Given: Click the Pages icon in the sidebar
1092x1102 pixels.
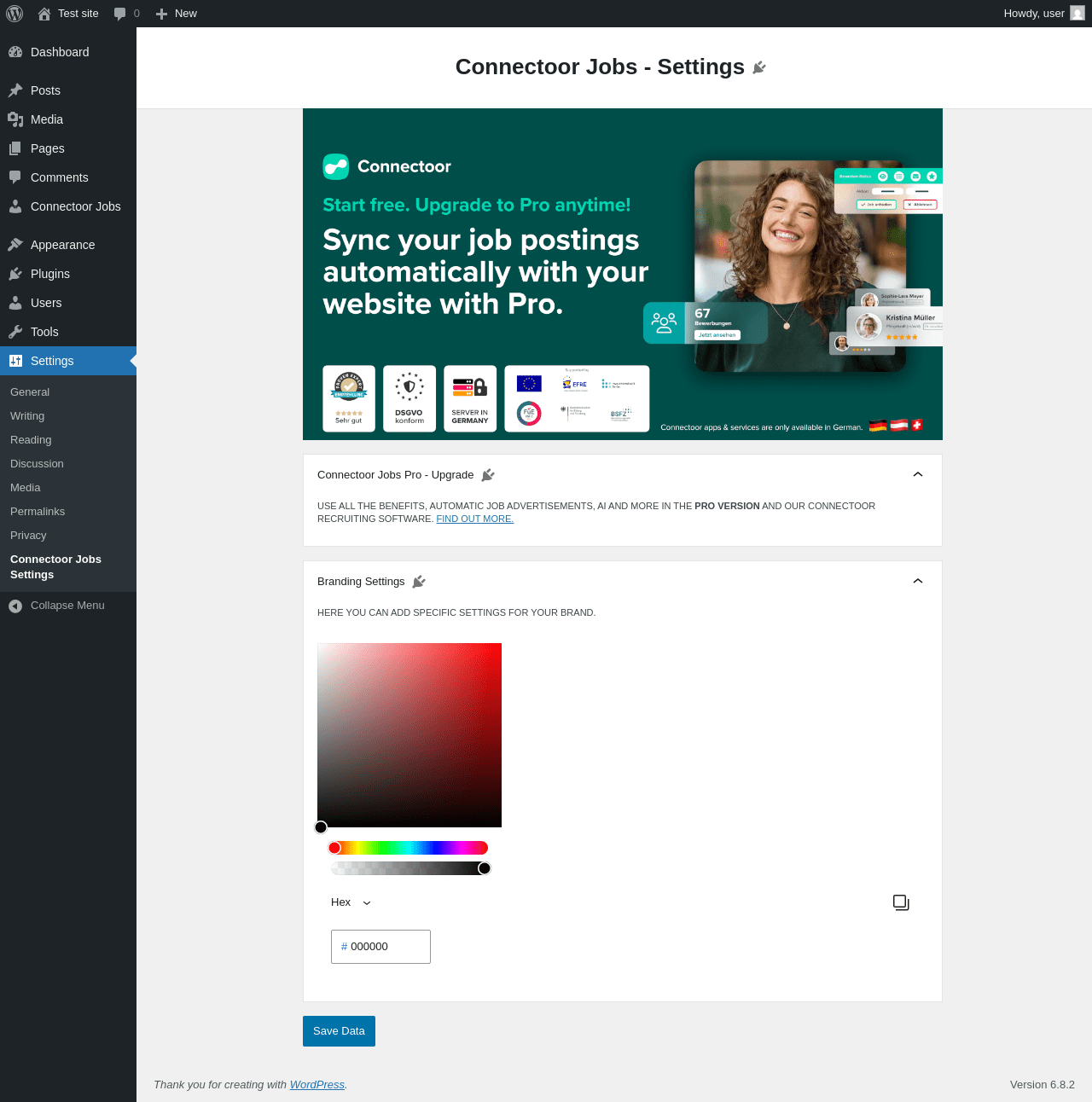Looking at the screenshot, I should click(15, 148).
